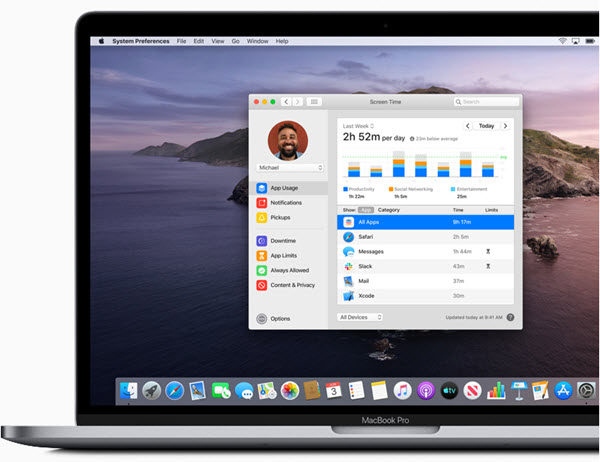Open Calendar in the Dock
The width and height of the screenshot is (600, 462).
point(333,391)
